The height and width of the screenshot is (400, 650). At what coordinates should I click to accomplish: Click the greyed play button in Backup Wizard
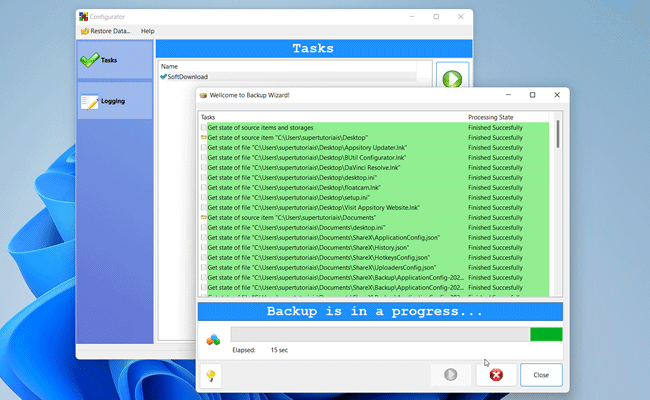tap(451, 375)
